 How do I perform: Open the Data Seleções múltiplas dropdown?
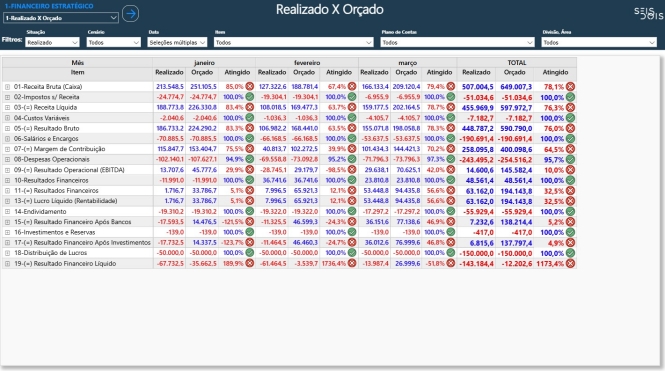177,42
